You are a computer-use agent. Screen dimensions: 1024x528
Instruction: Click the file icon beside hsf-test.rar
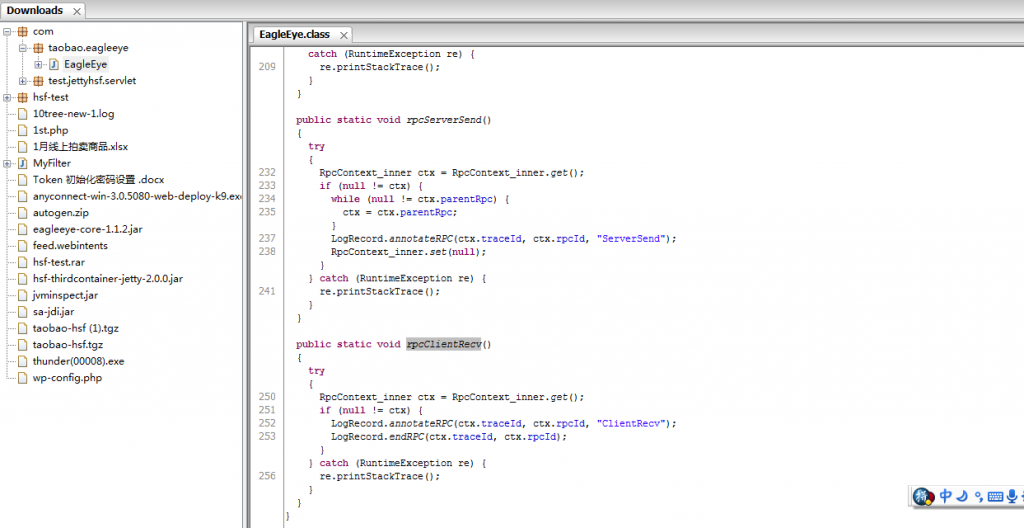point(23,262)
